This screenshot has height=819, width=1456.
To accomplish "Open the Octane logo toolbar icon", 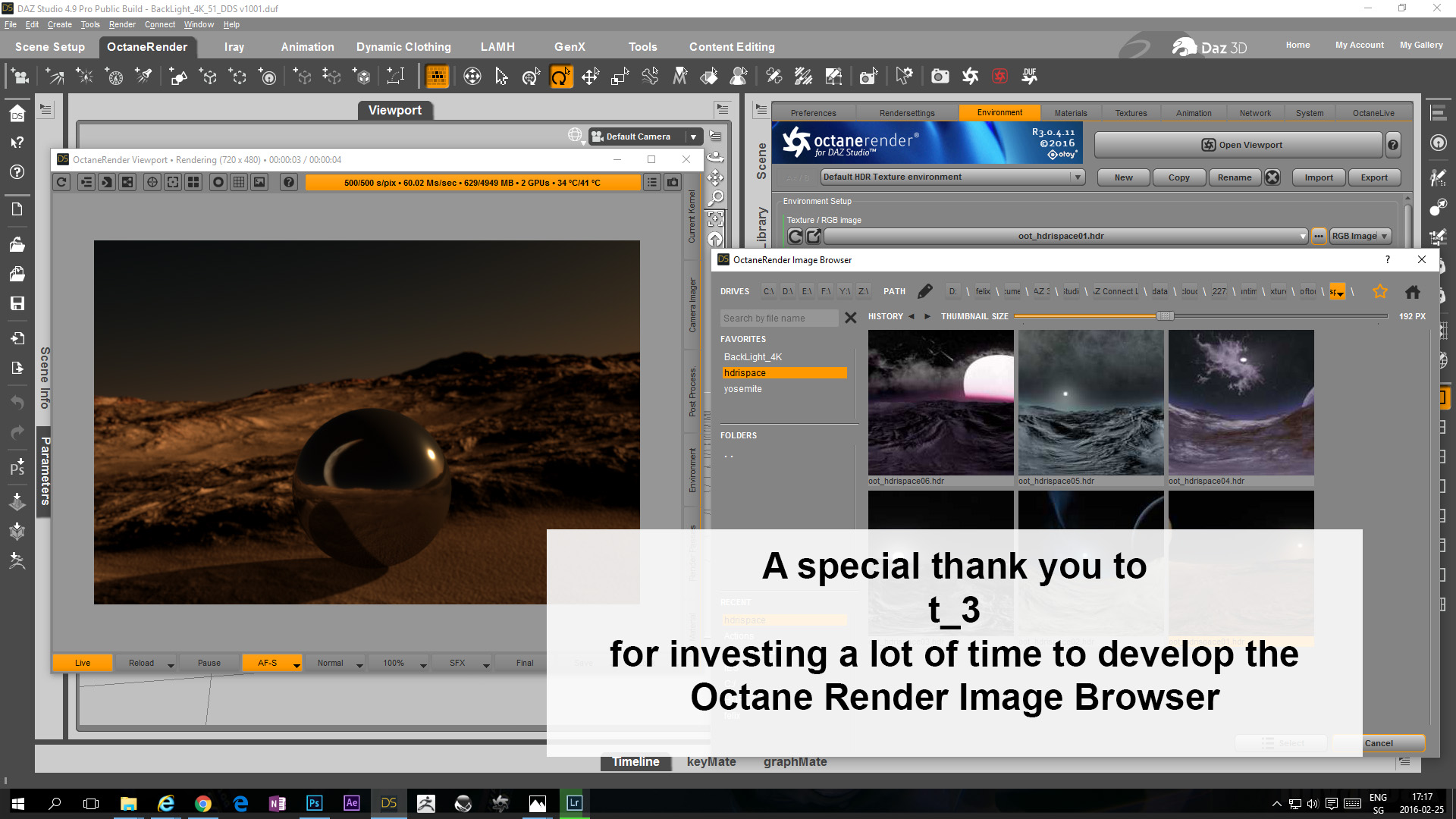I will tap(971, 76).
